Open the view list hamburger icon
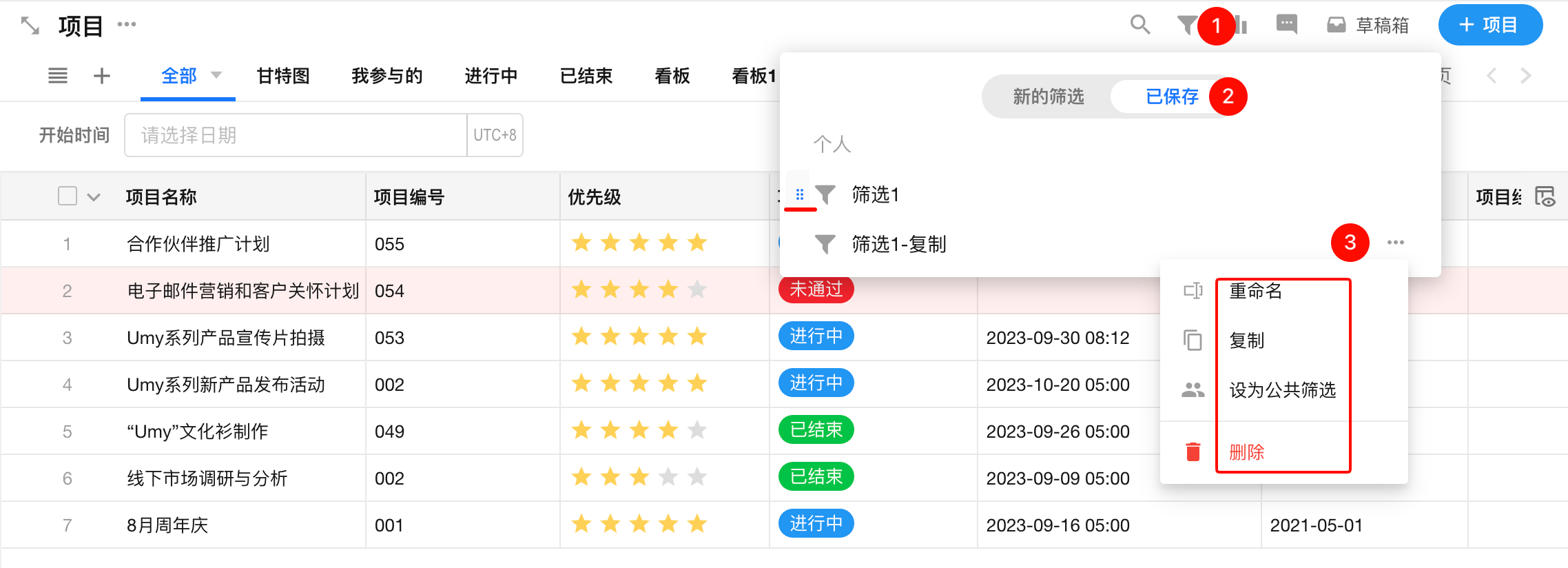The width and height of the screenshot is (1568, 568). coord(58,76)
